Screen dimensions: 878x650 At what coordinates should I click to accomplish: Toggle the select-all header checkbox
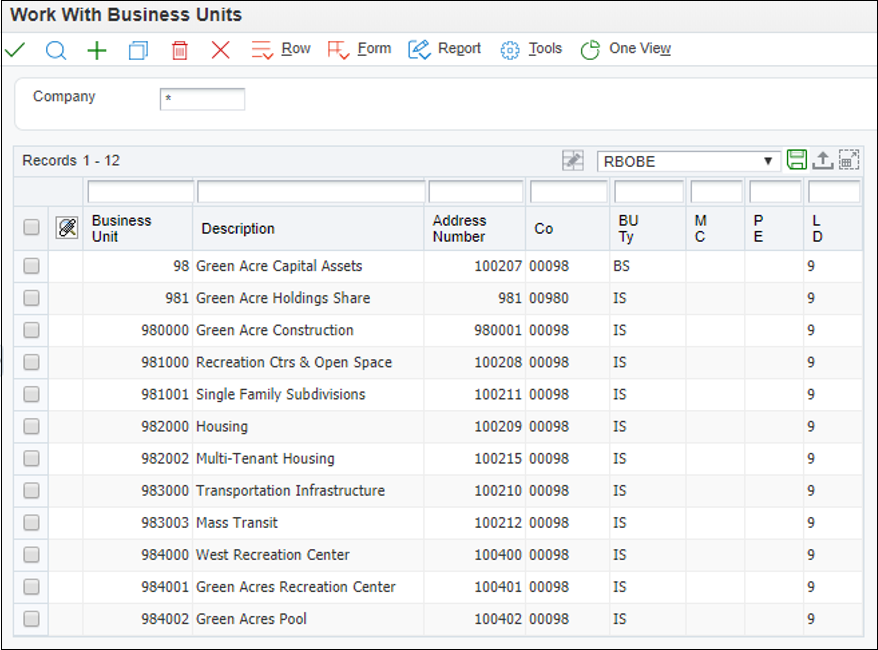[x=30, y=228]
